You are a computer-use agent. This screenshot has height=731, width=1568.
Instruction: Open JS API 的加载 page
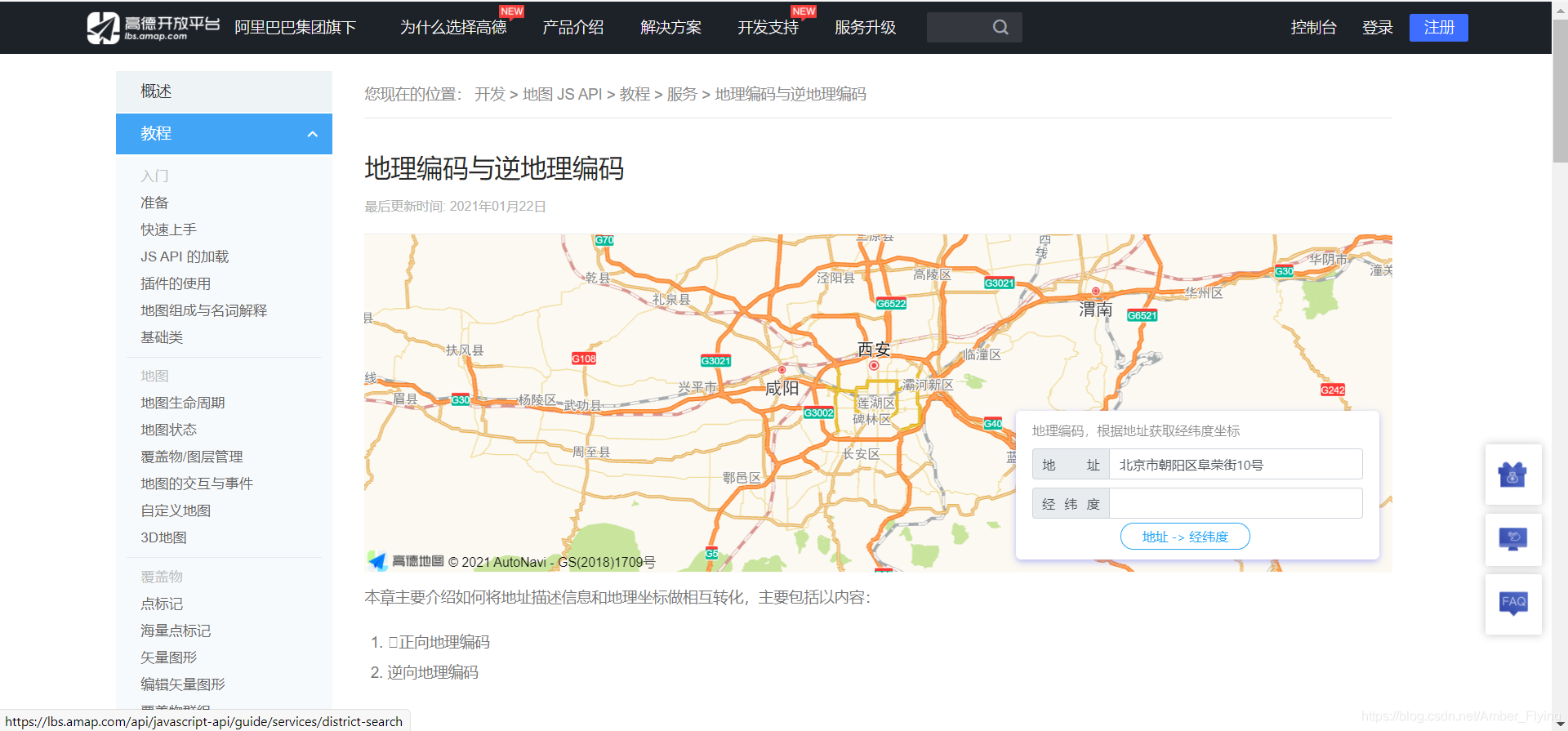point(185,256)
